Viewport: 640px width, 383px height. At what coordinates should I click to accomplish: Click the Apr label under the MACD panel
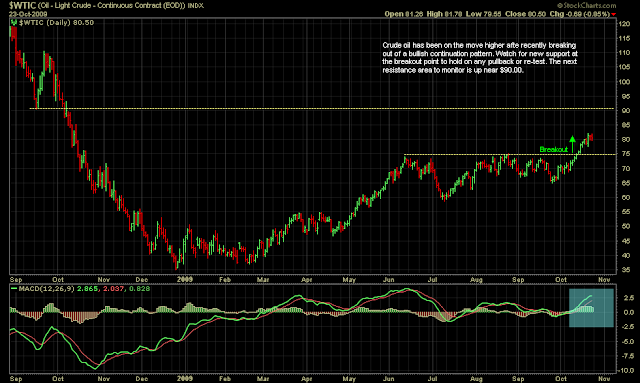pyautogui.click(x=306, y=379)
